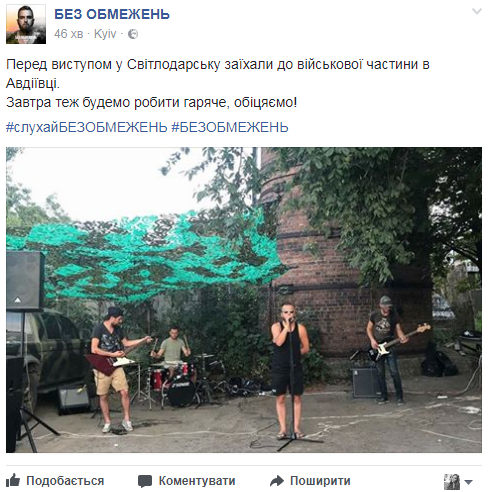Click the comment speech bubble icon
Viewport: 491px width, 492px height.
tap(145, 481)
